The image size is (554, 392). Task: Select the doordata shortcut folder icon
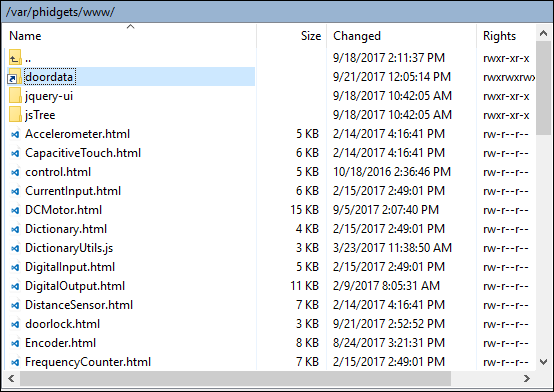pos(15,77)
